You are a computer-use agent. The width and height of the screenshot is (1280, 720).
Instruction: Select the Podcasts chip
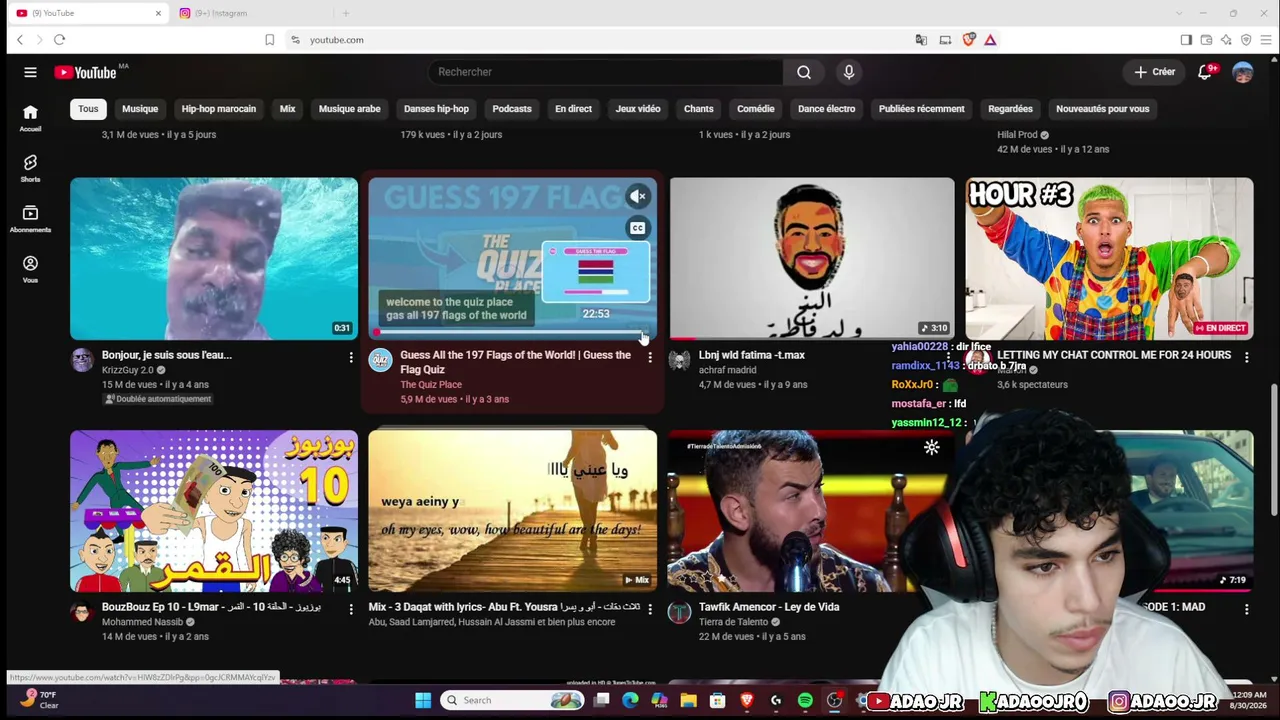512,109
